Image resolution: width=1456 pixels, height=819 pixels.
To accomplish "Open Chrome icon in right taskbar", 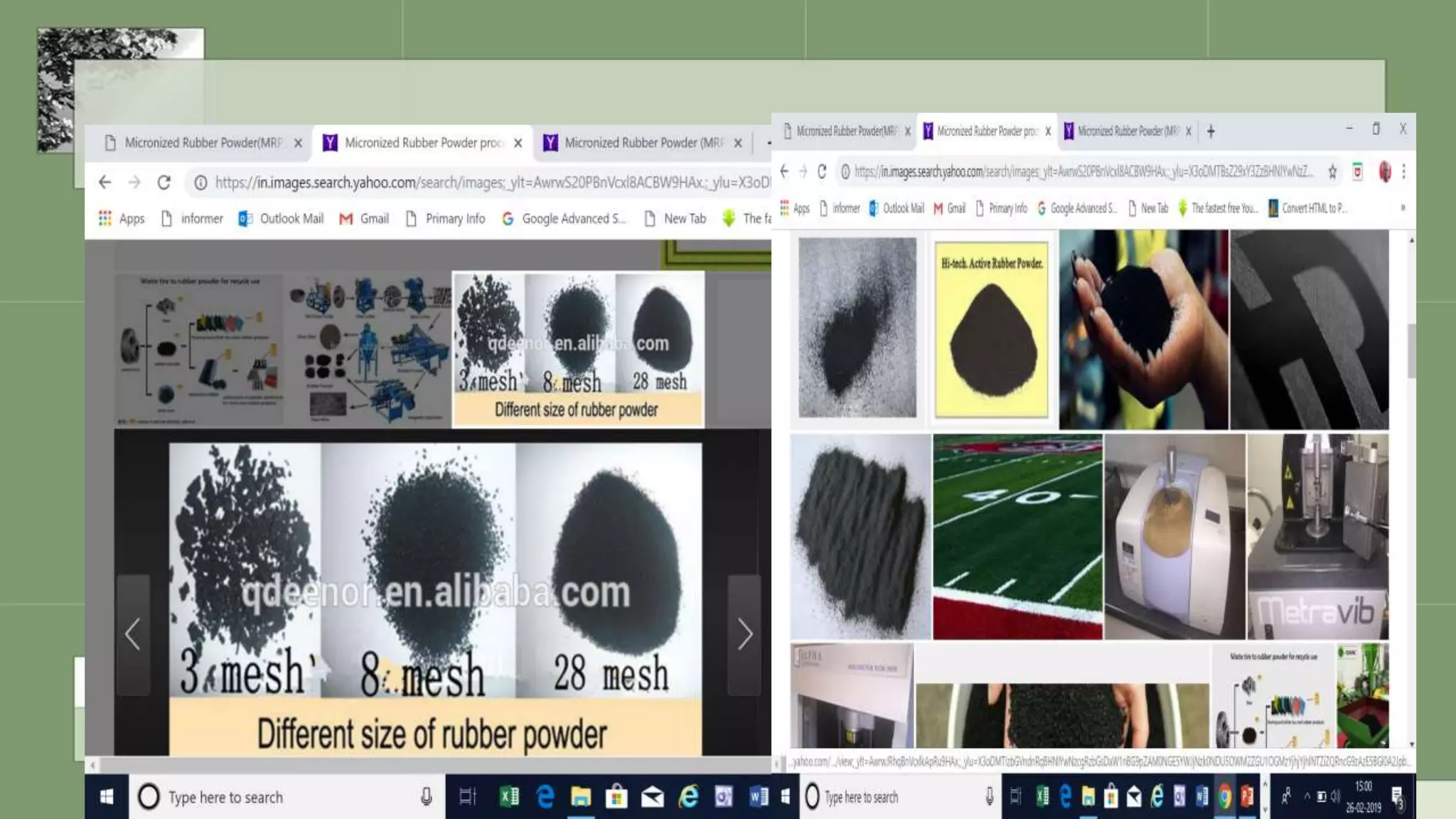I will 1224,797.
